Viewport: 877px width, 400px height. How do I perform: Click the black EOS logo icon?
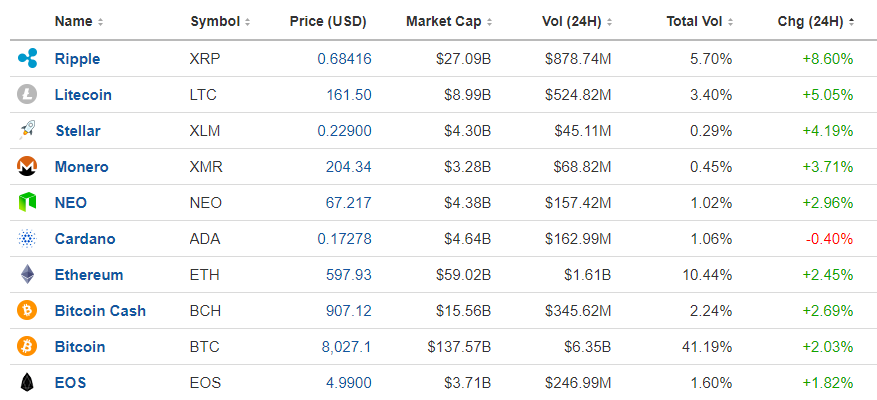click(x=27, y=382)
